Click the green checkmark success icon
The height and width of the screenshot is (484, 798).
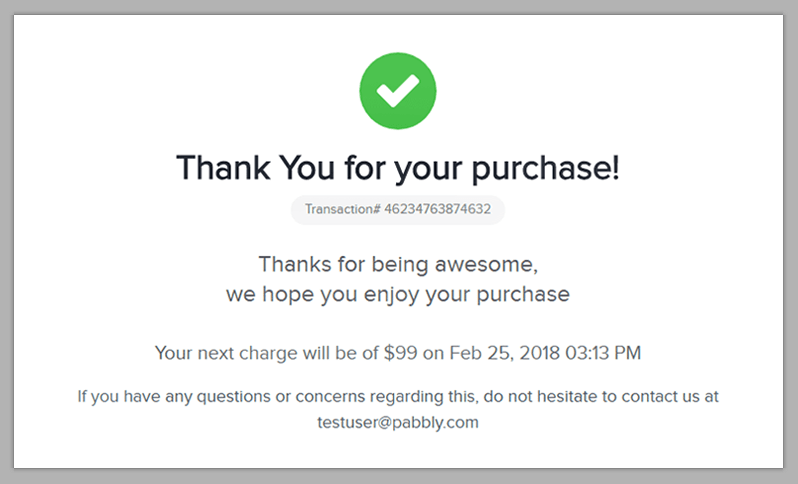[398, 91]
